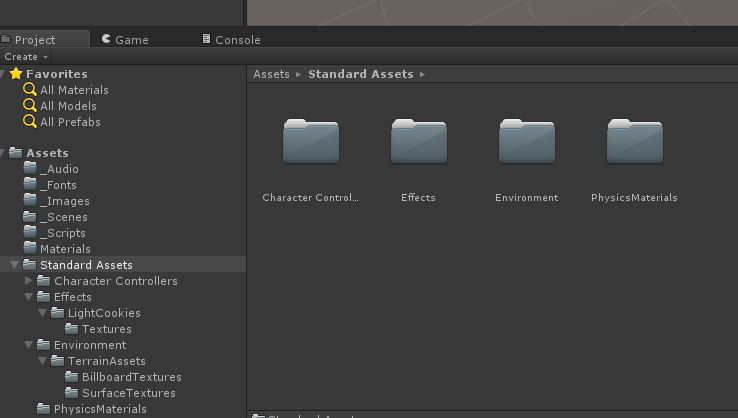The width and height of the screenshot is (738, 418).
Task: Switch to the Project tab
Action: pos(45,39)
